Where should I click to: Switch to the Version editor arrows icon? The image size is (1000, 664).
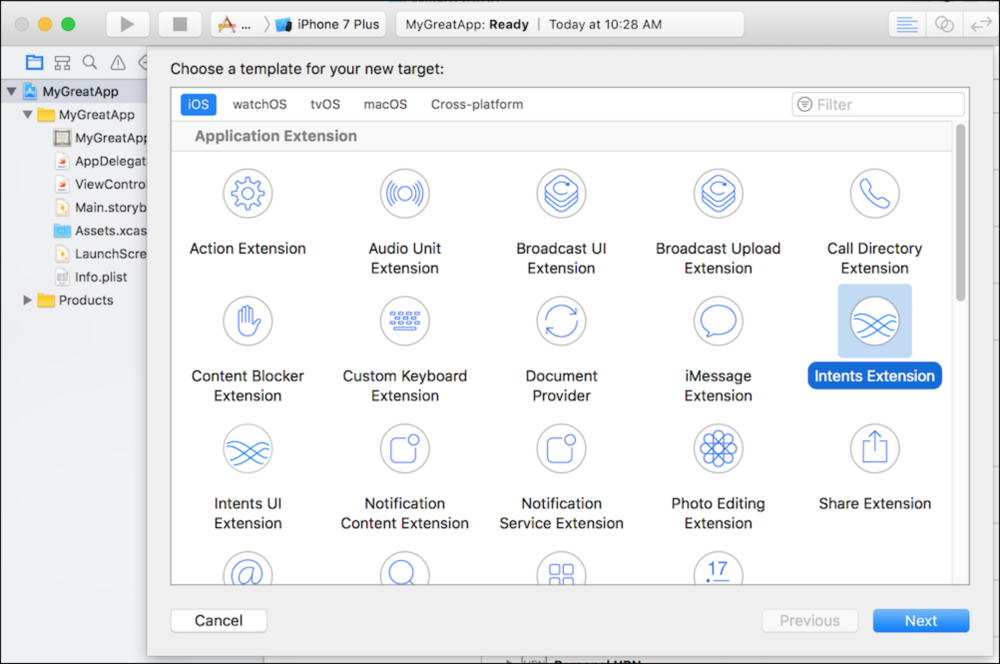(x=981, y=24)
